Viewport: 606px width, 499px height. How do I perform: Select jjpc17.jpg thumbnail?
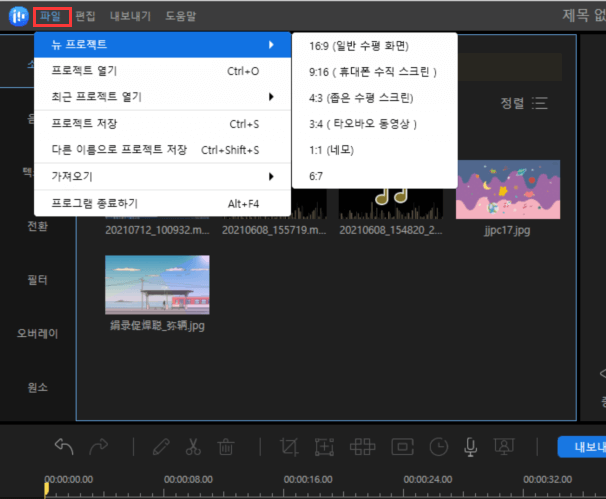(508, 189)
